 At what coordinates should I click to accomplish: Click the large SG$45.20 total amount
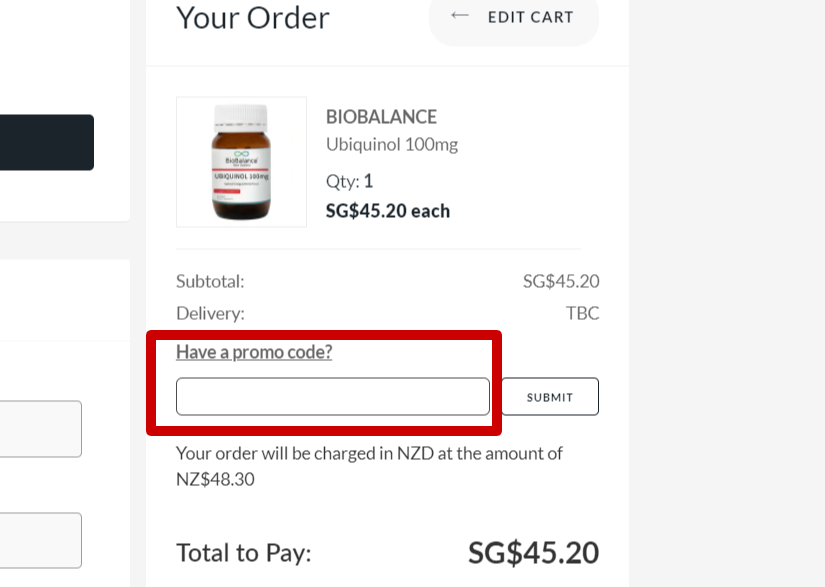[x=534, y=553]
